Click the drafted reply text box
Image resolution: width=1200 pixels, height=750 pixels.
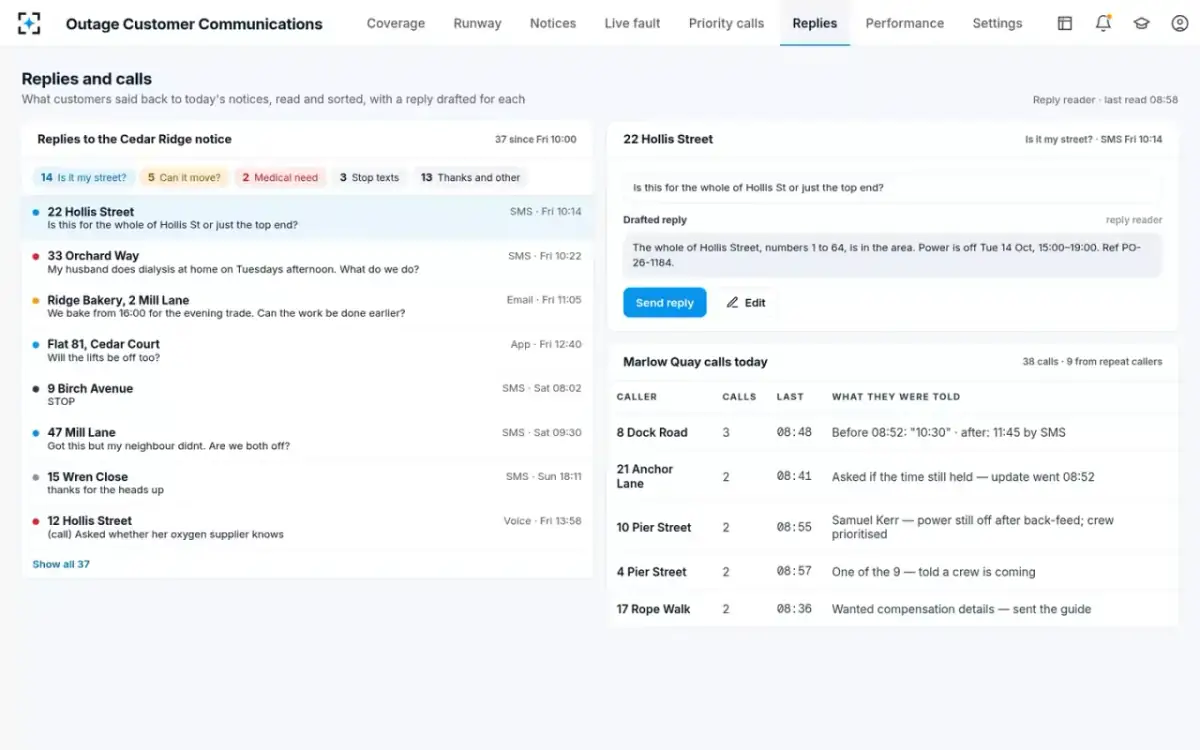point(892,255)
